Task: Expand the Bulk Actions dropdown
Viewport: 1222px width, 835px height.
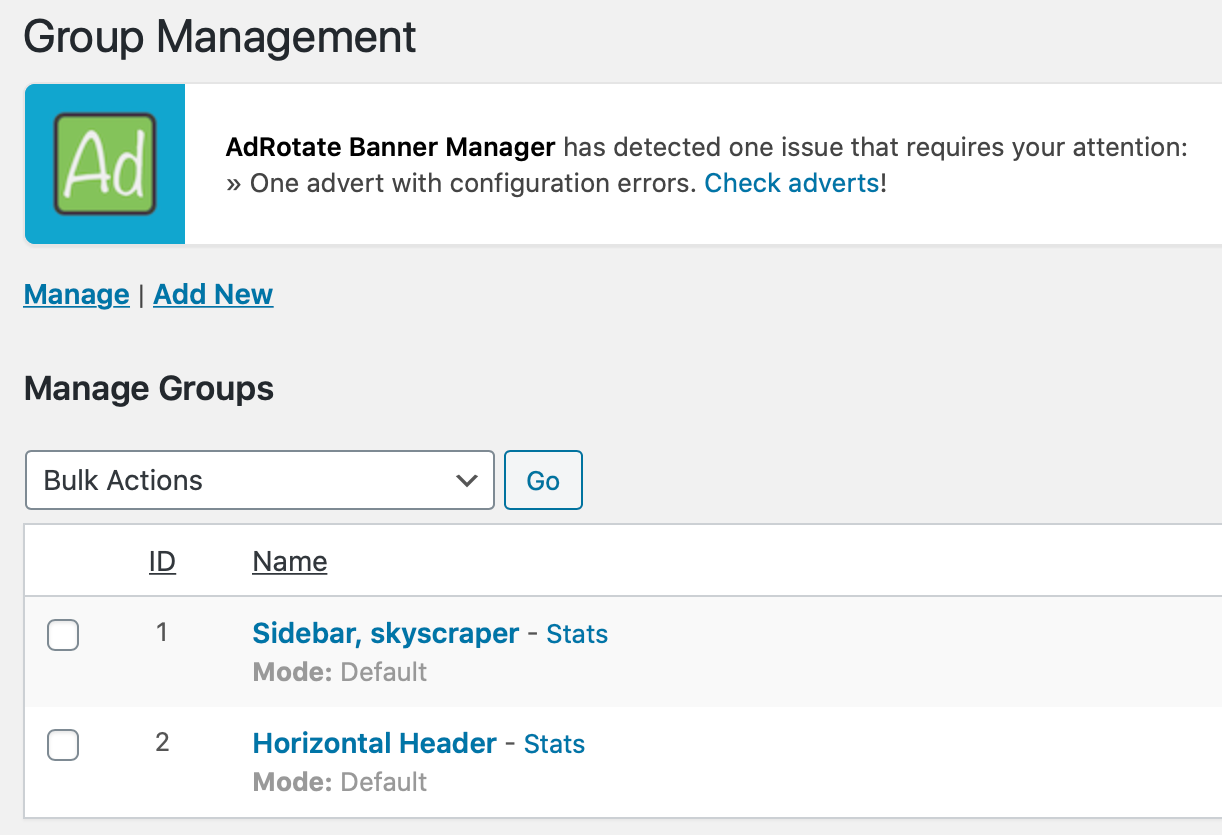Action: click(259, 480)
